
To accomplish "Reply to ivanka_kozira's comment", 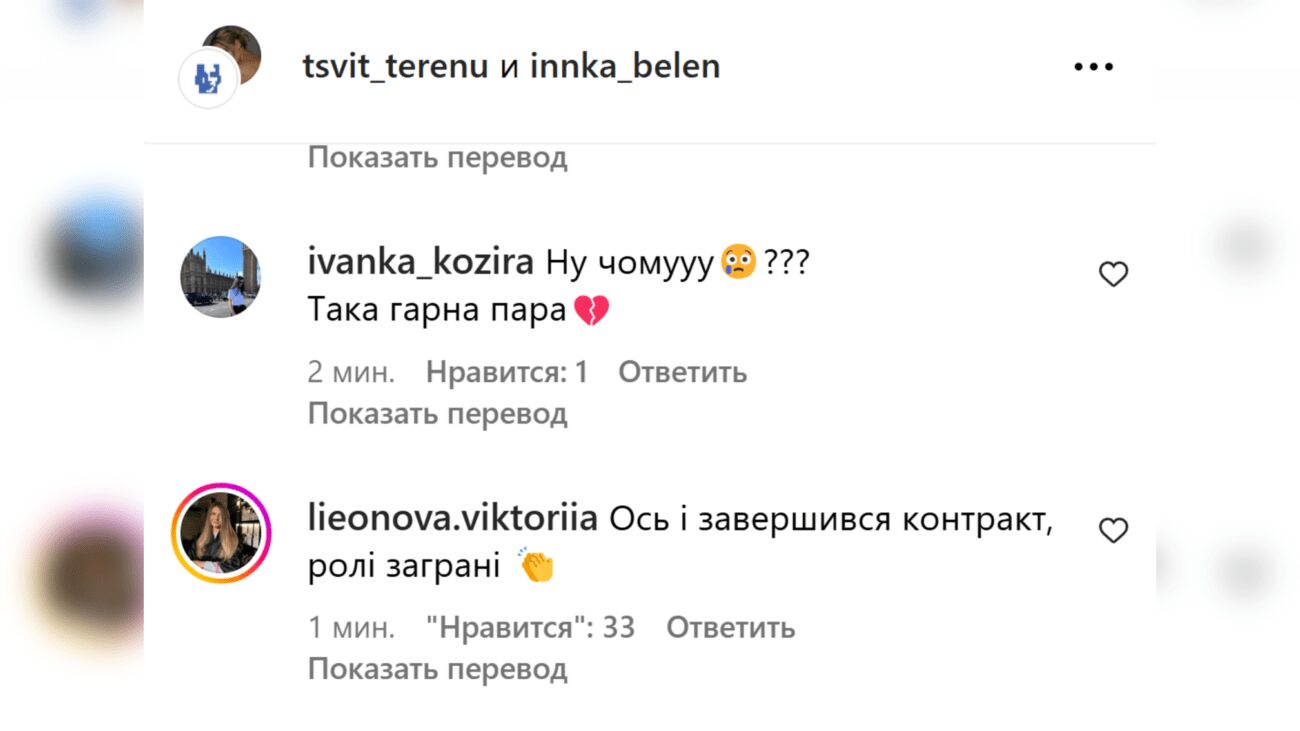I will [681, 371].
